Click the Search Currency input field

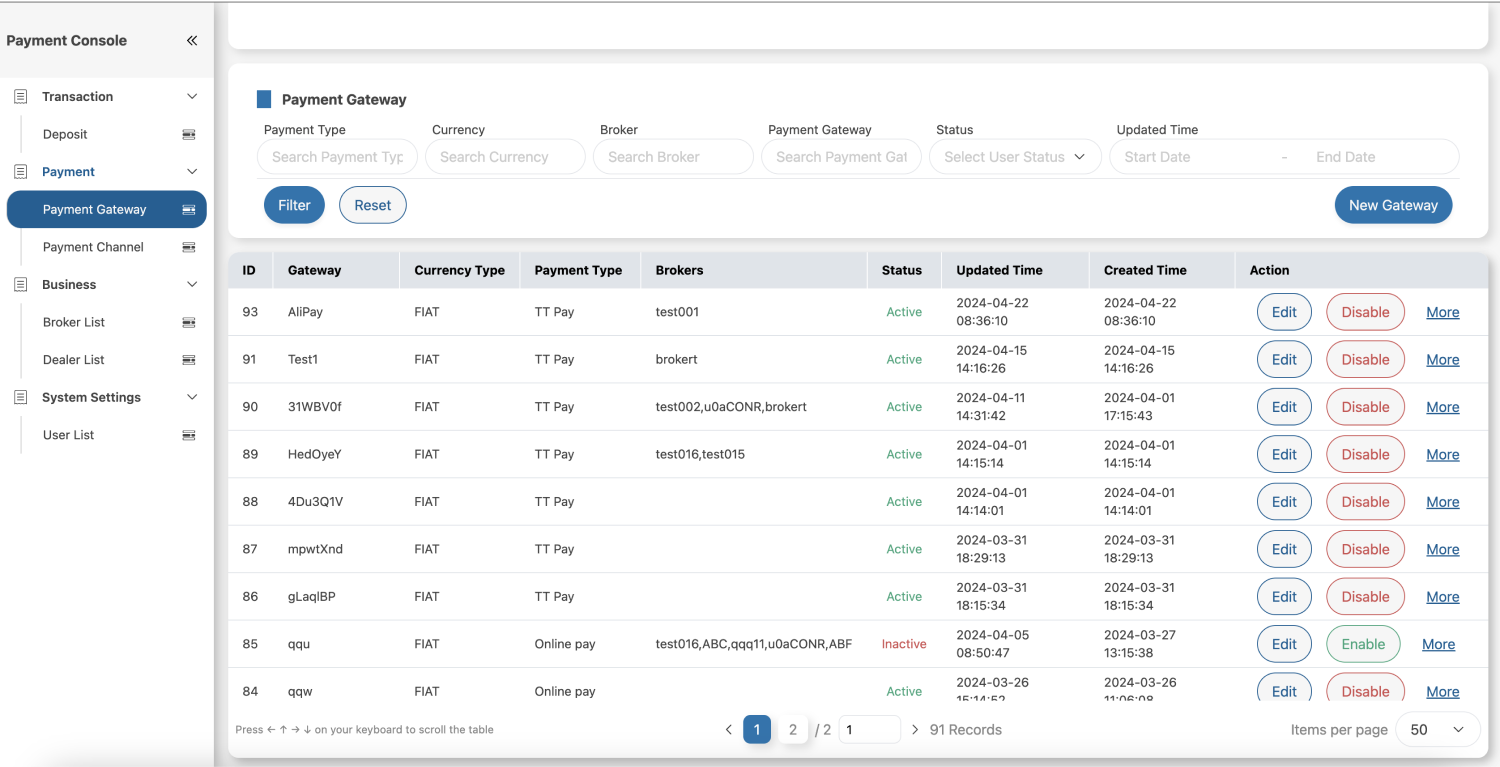coord(505,157)
